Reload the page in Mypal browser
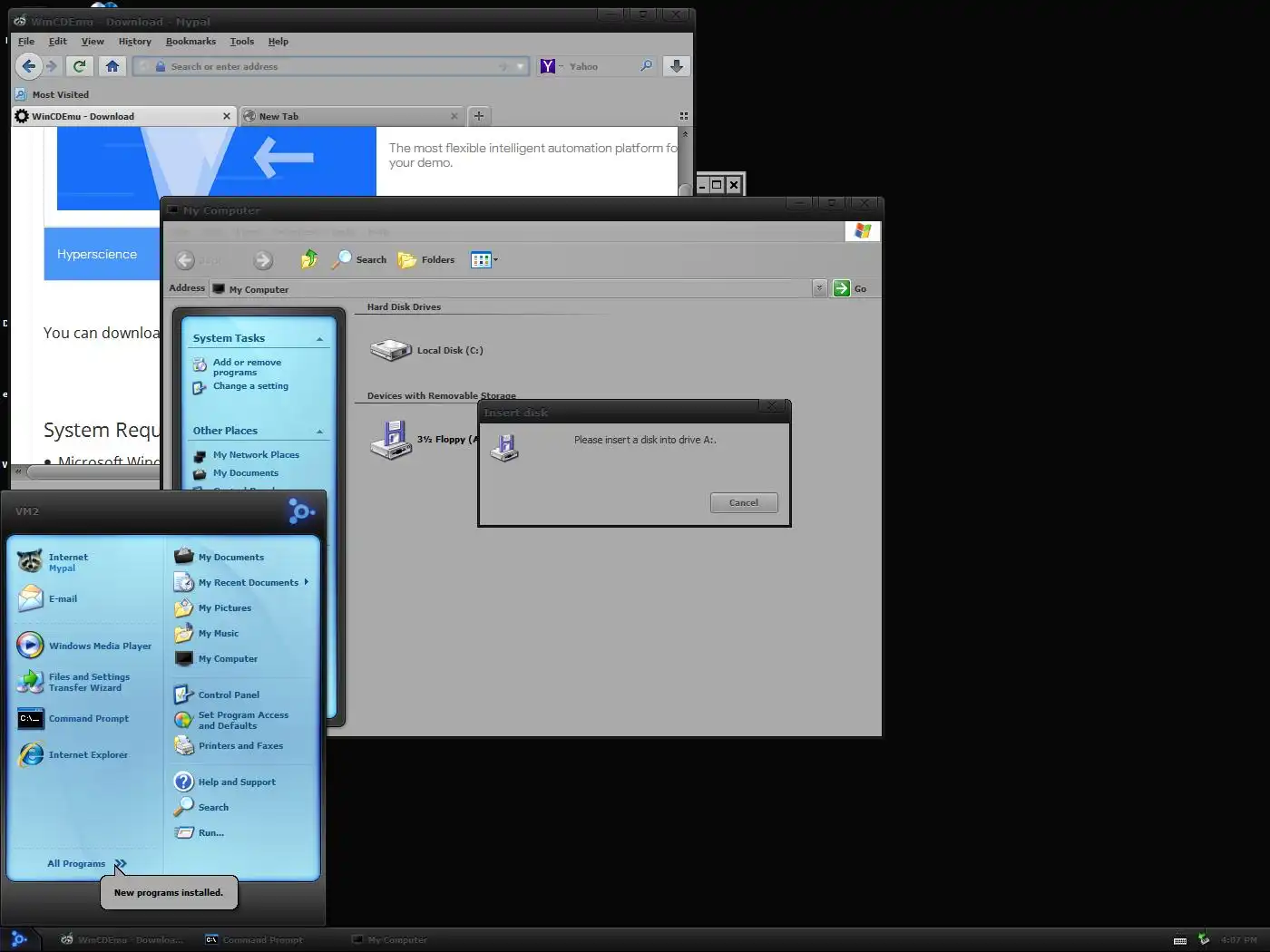The image size is (1270, 952). (x=80, y=65)
